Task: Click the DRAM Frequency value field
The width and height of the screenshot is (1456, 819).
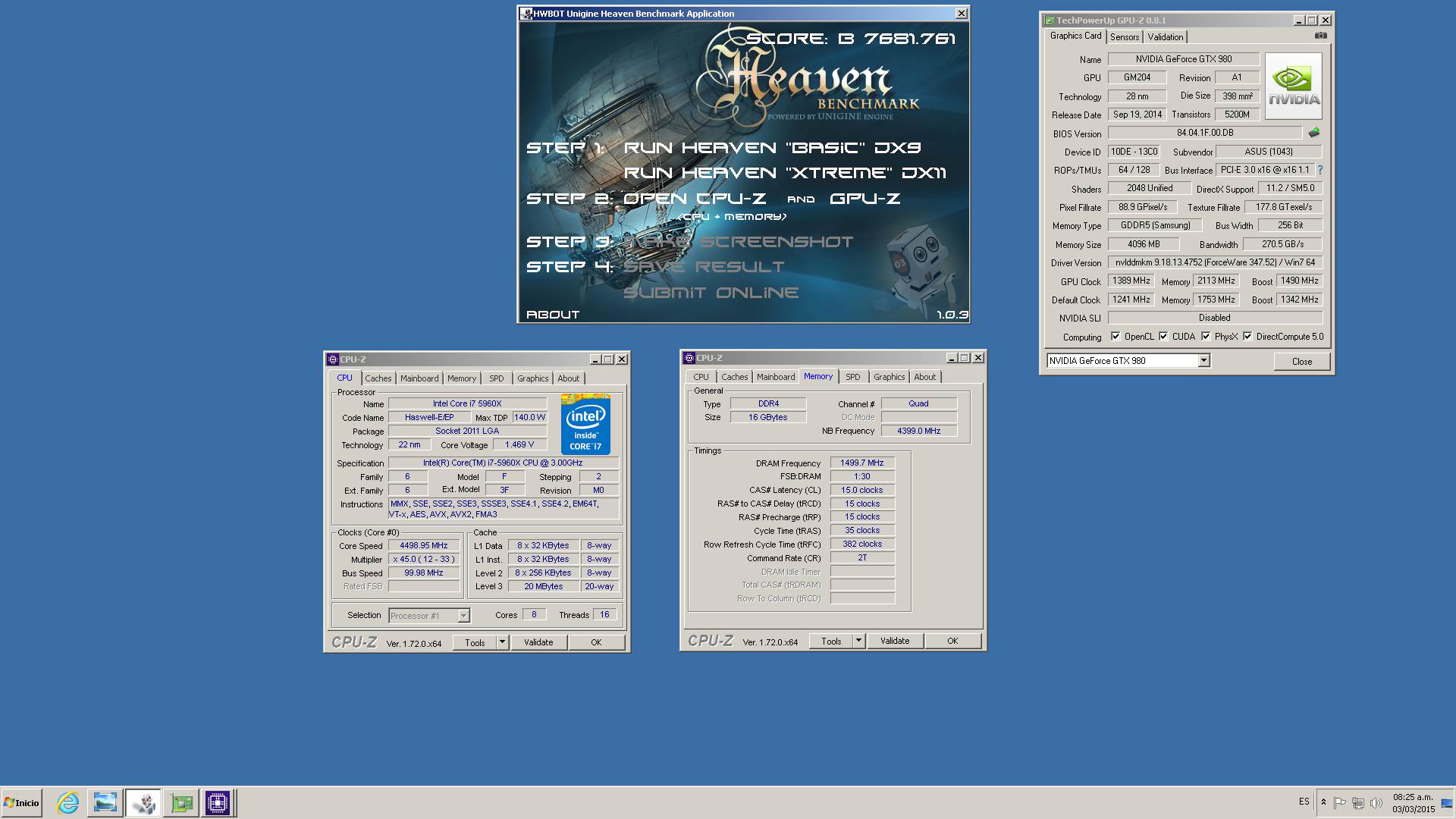Action: coord(862,463)
